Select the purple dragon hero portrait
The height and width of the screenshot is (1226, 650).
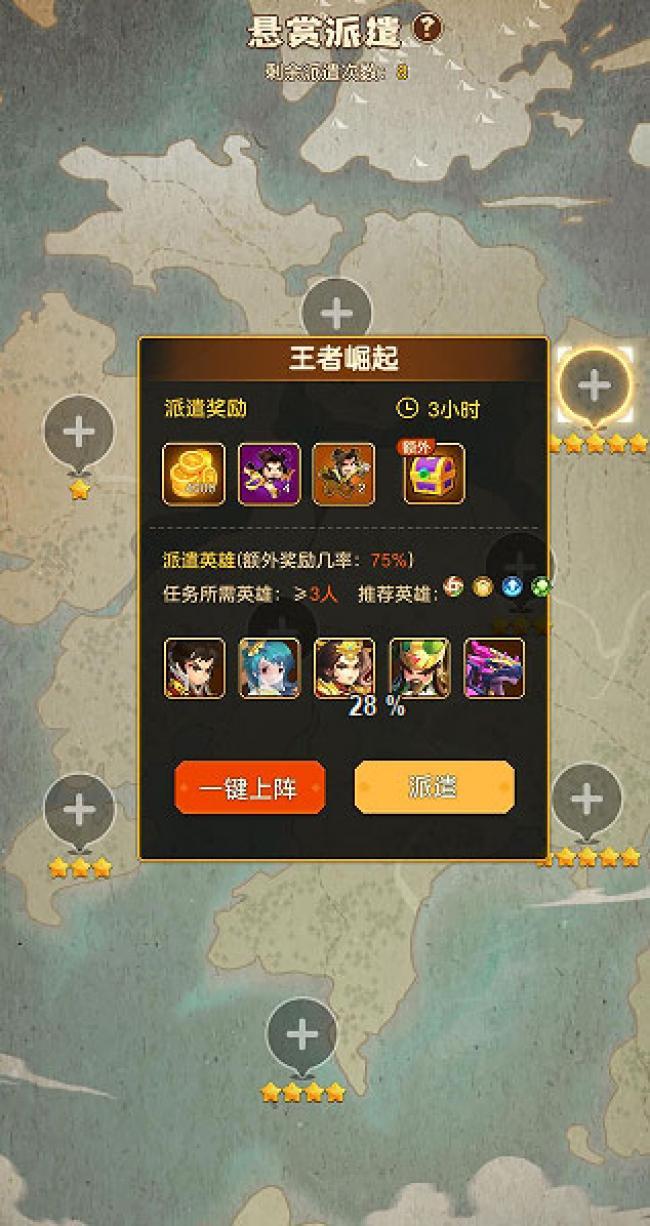tap(494, 668)
